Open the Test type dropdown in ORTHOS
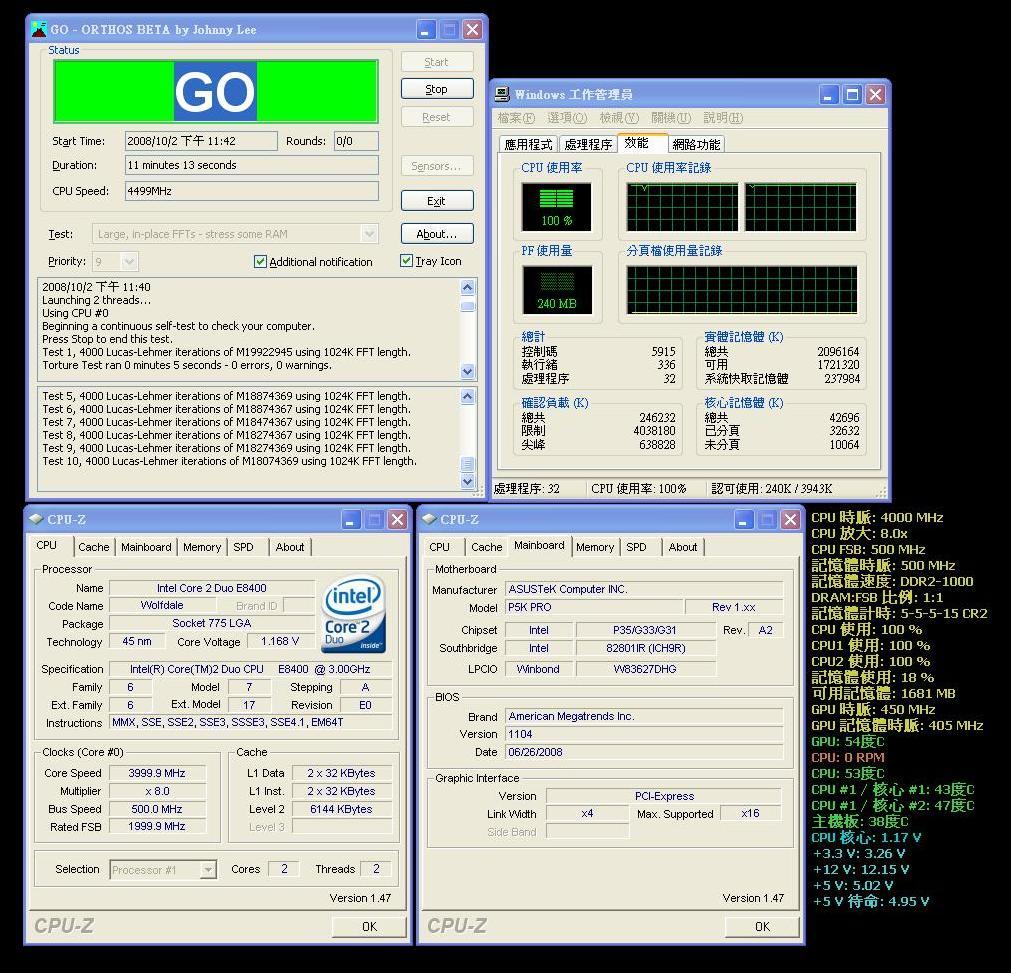This screenshot has height=973, width=1011. click(x=369, y=233)
